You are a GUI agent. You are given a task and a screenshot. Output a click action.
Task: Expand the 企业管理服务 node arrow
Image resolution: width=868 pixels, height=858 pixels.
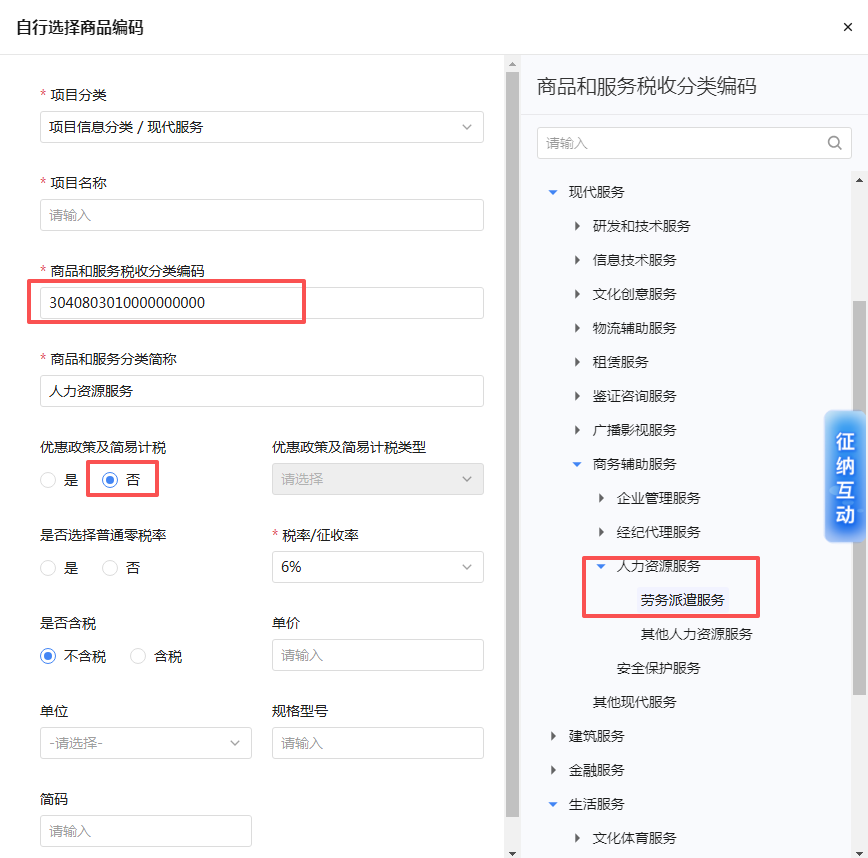tap(601, 498)
